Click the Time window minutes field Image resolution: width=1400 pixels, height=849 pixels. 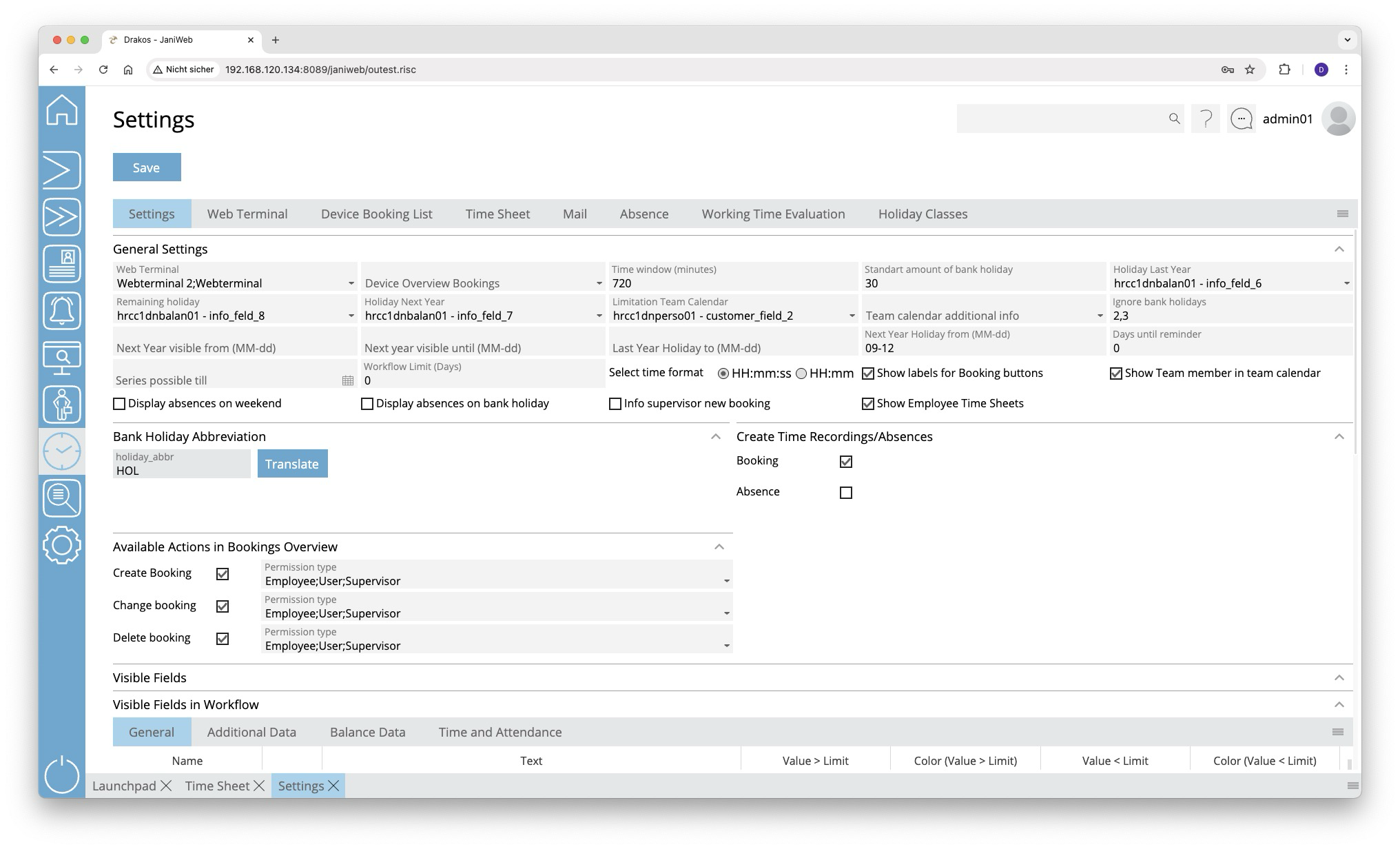tap(730, 283)
